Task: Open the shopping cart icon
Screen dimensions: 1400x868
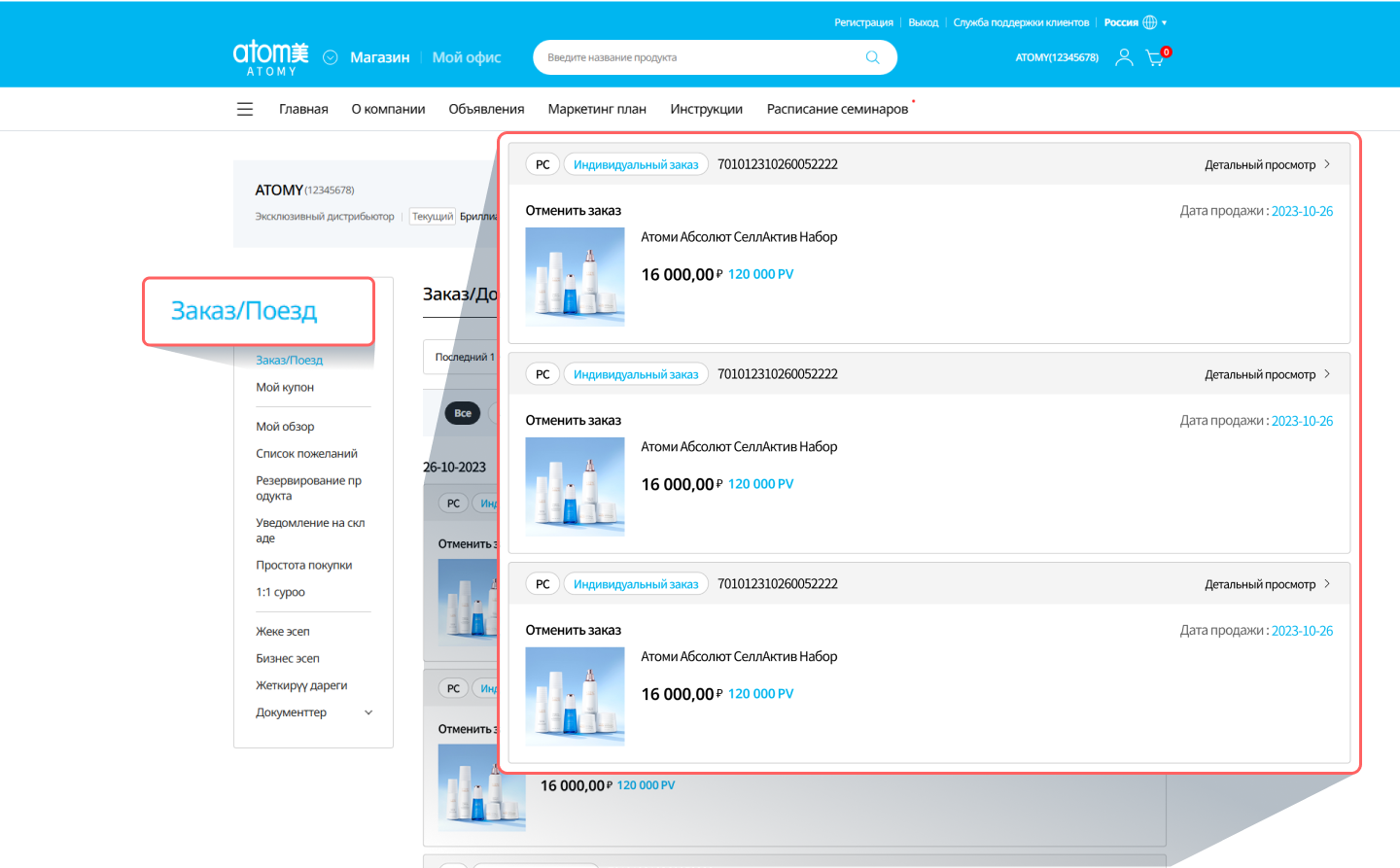Action: 1155,57
